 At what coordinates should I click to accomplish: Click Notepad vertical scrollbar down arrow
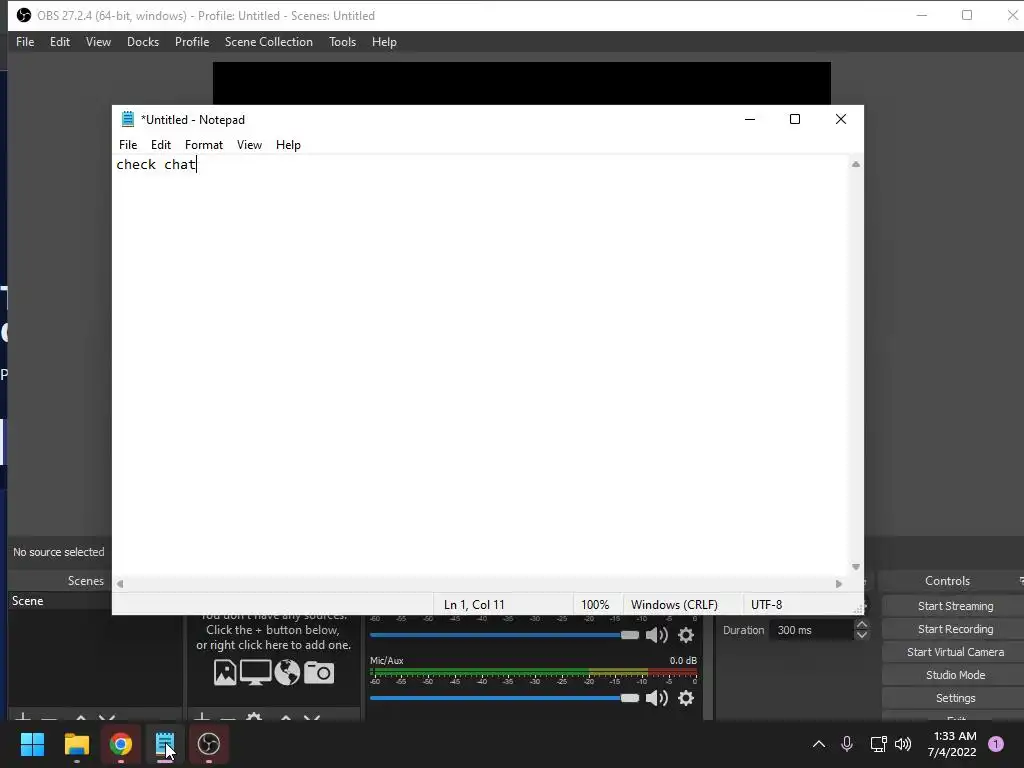(x=856, y=567)
